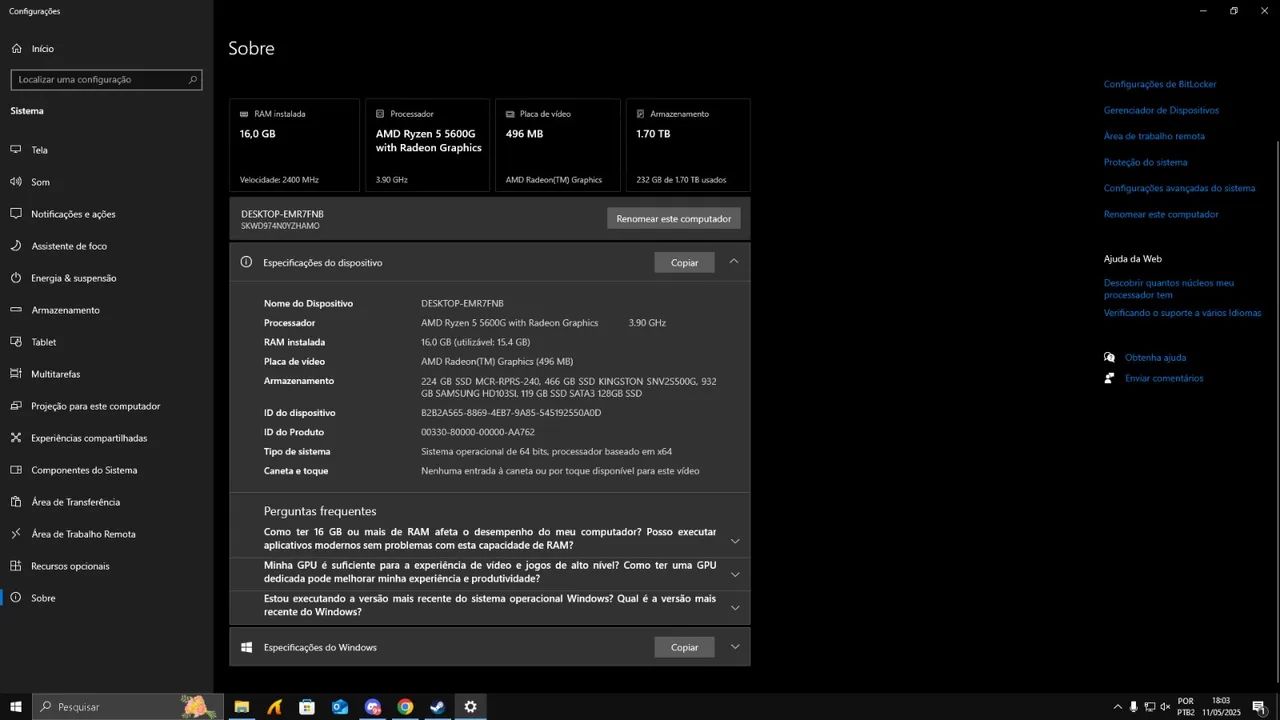This screenshot has width=1280, height=720.
Task: Select the Notificações e ações icon
Action: click(x=16, y=214)
